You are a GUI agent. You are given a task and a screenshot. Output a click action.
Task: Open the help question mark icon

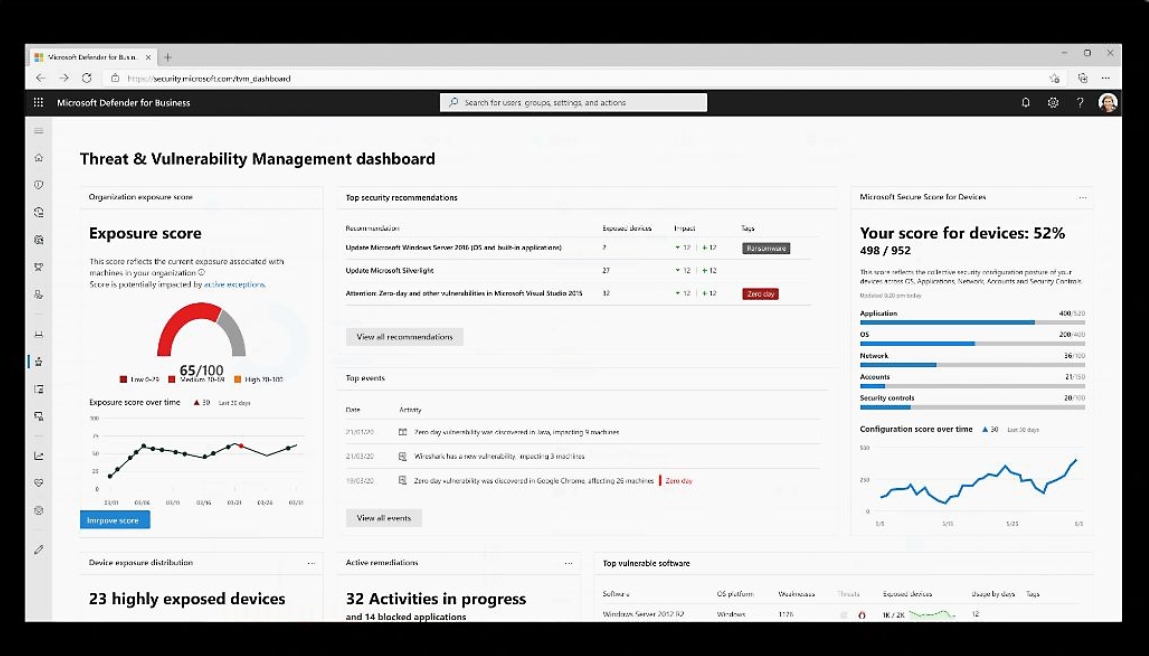pyautogui.click(x=1079, y=103)
